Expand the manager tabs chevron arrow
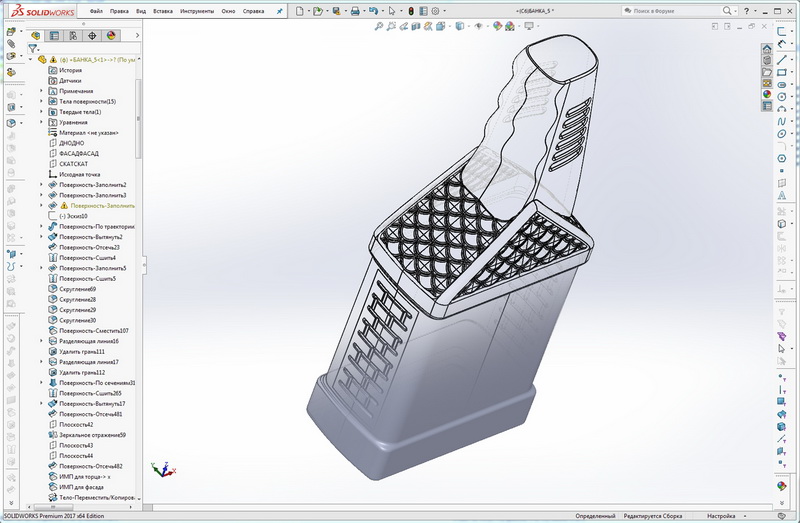 coord(137,35)
